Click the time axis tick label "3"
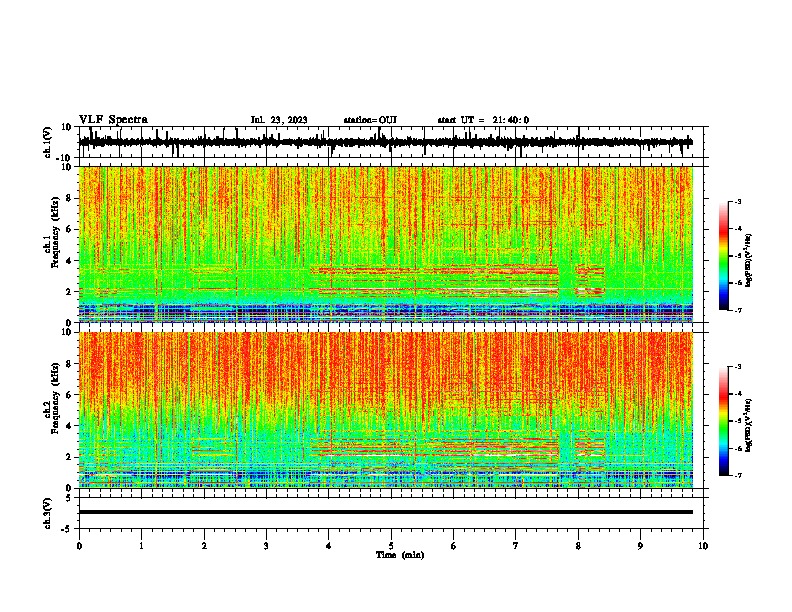This screenshot has width=792, height=612. (x=266, y=546)
